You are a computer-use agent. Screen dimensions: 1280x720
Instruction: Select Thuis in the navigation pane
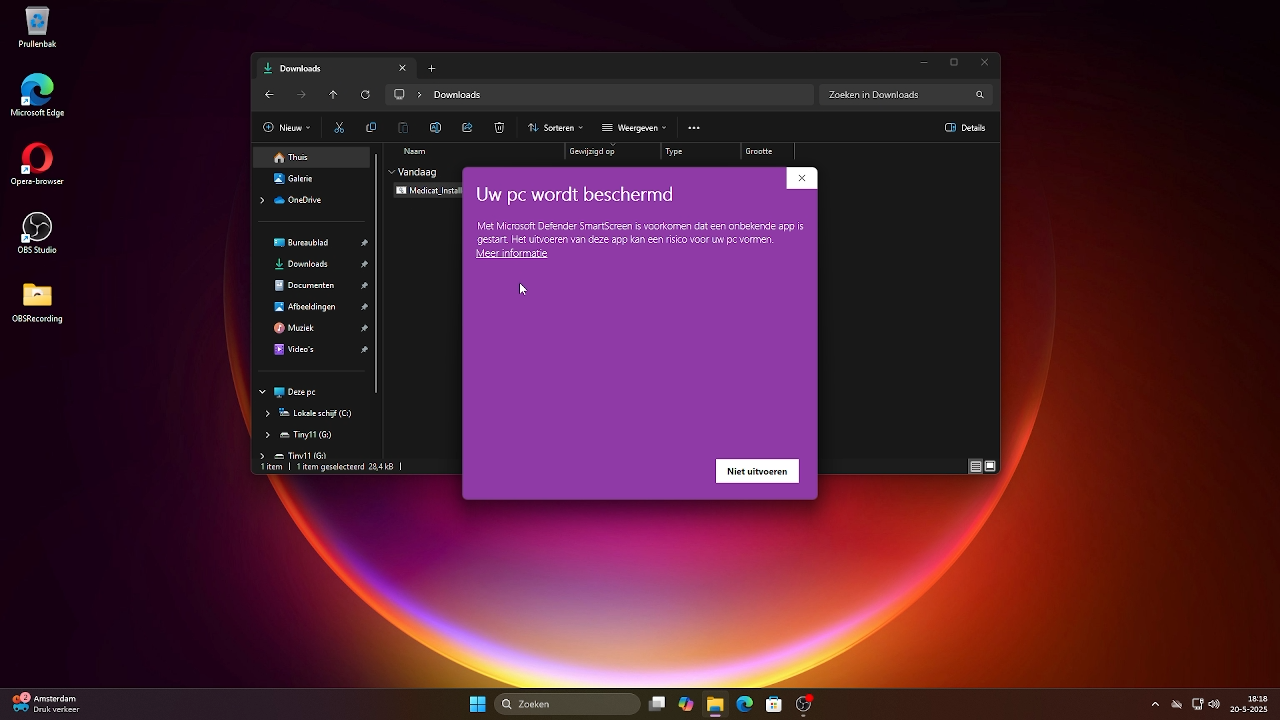coord(311,157)
